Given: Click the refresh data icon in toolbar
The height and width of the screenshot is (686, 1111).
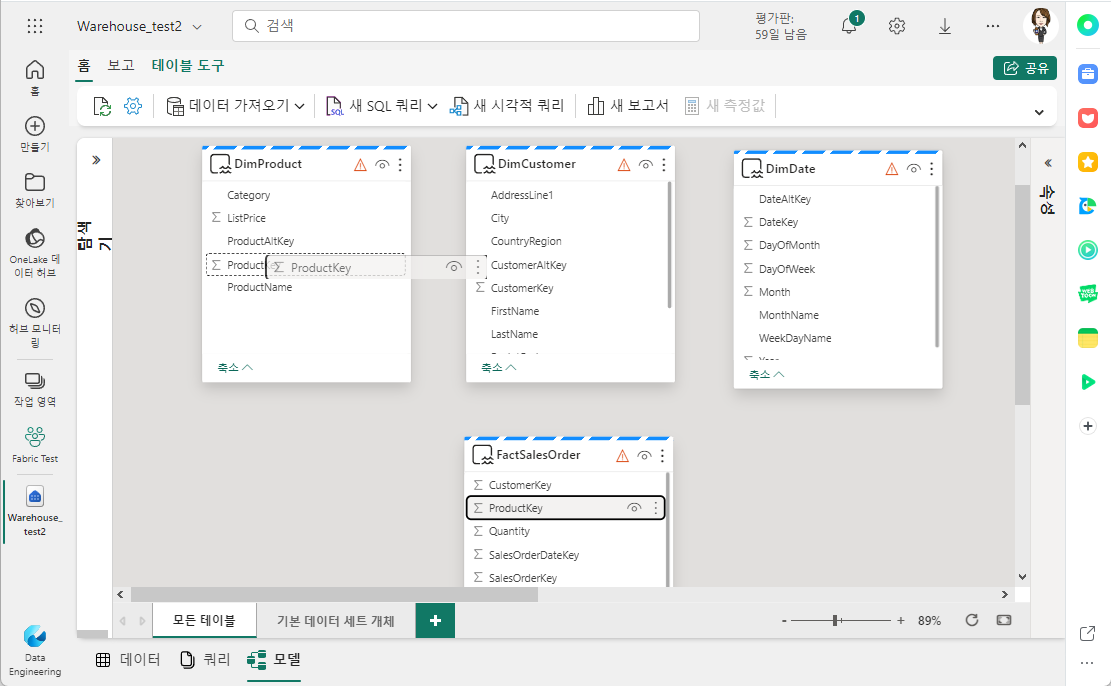Looking at the screenshot, I should [x=102, y=106].
